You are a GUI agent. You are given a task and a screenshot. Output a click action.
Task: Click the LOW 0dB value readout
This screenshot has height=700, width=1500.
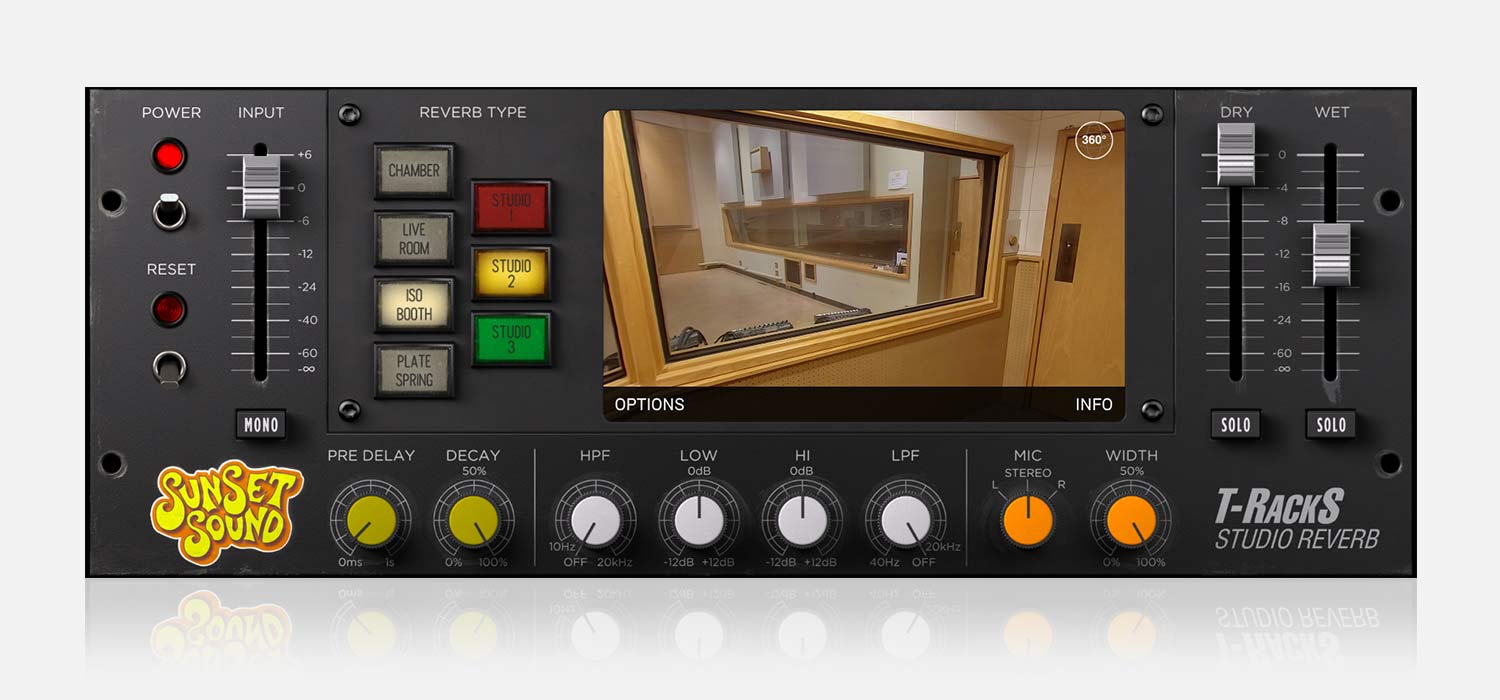[x=698, y=471]
